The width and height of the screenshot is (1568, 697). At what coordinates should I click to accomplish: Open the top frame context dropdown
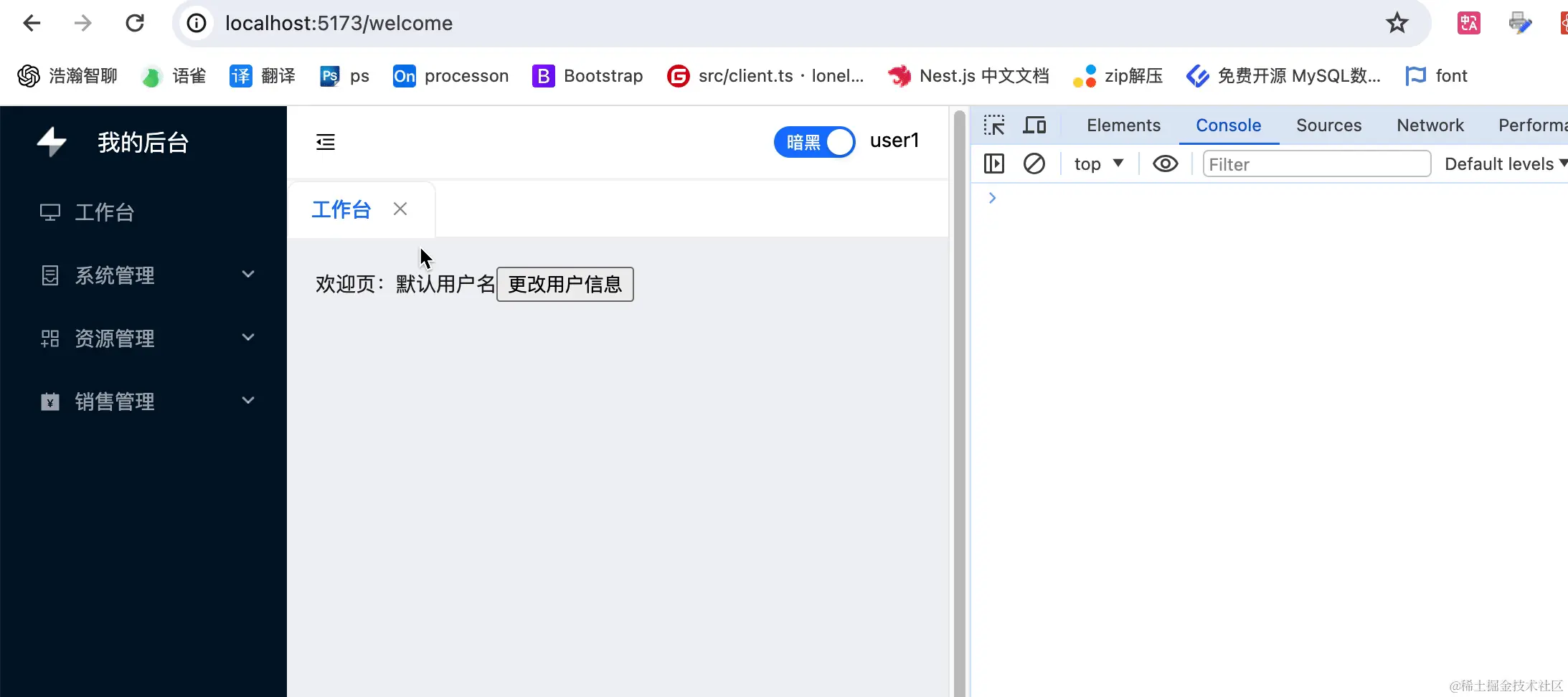point(1099,163)
